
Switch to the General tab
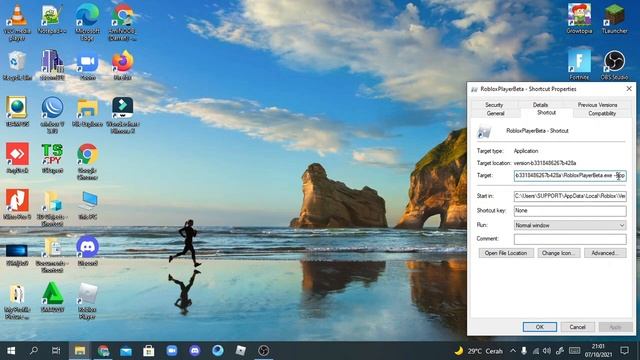click(x=496, y=113)
